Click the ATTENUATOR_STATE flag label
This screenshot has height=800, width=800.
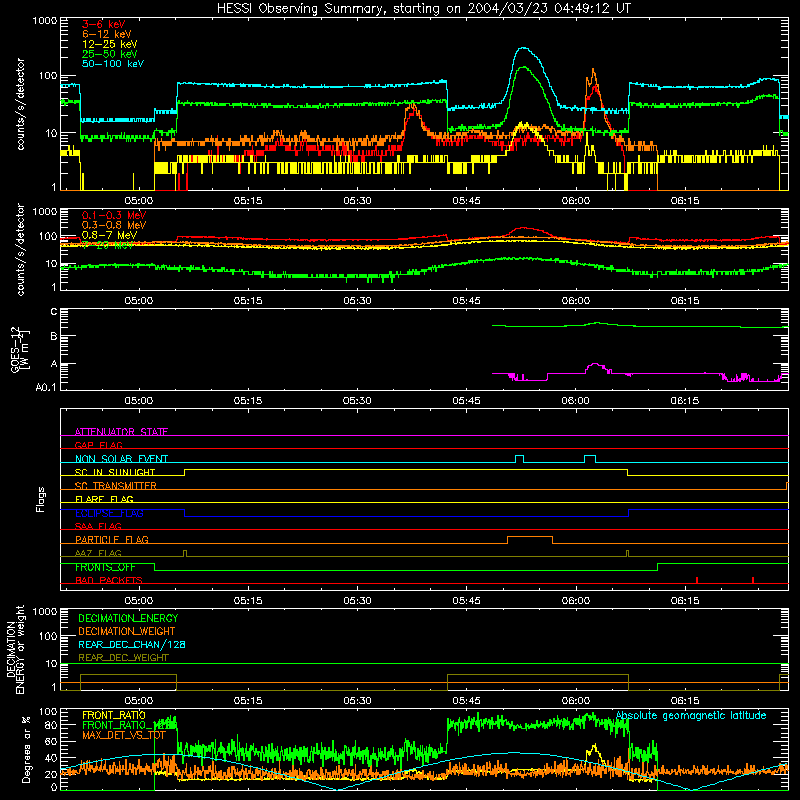tap(121, 432)
